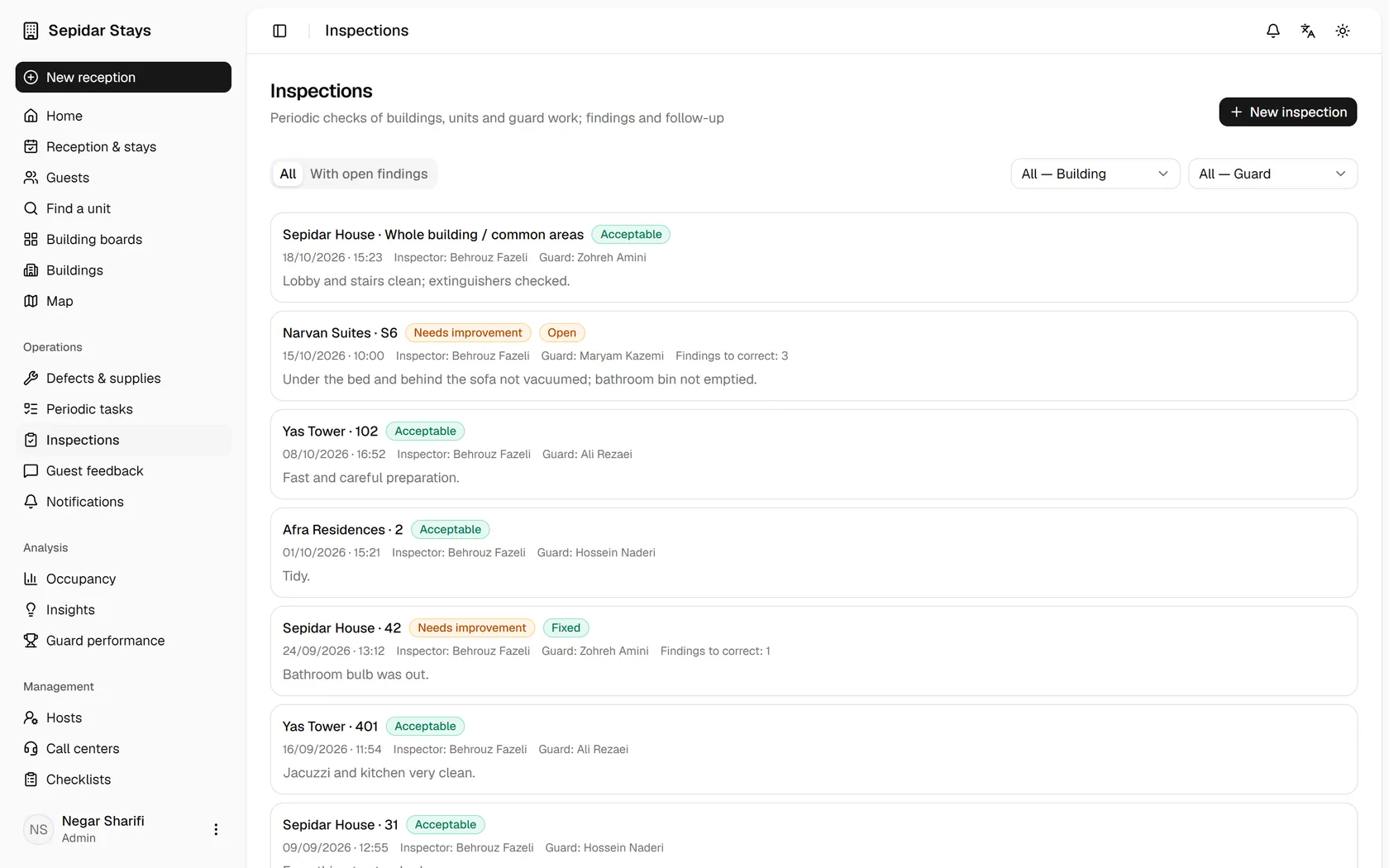The image size is (1389, 868).
Task: Open the language translate icon
Action: click(1308, 31)
